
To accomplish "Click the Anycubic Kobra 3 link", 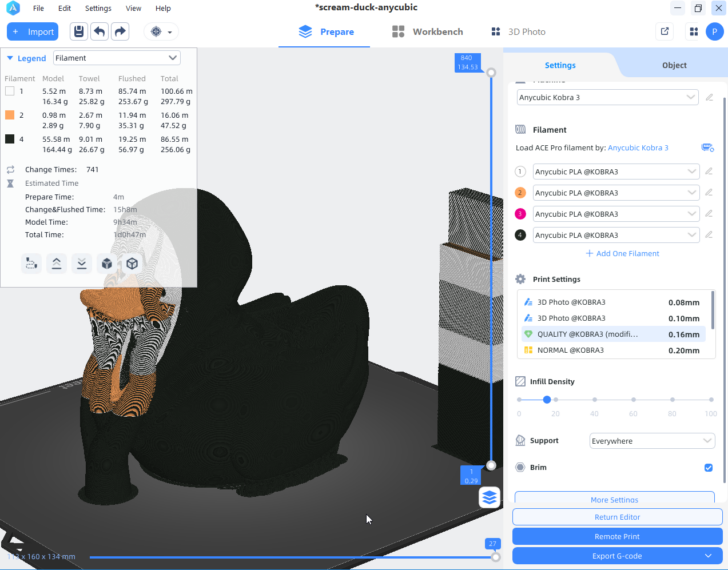I will (x=638, y=148).
